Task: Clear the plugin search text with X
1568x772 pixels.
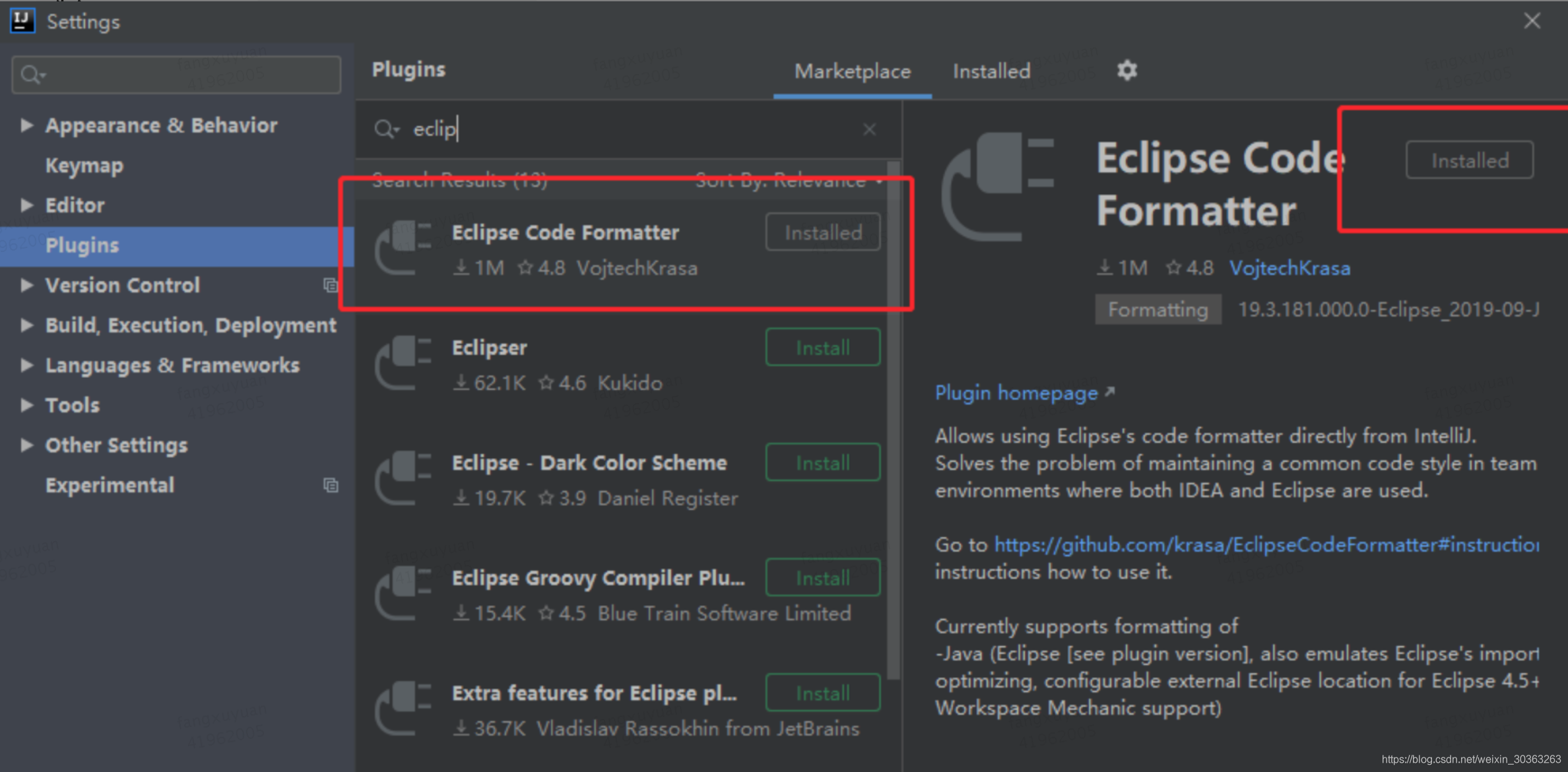Action: pos(869,129)
